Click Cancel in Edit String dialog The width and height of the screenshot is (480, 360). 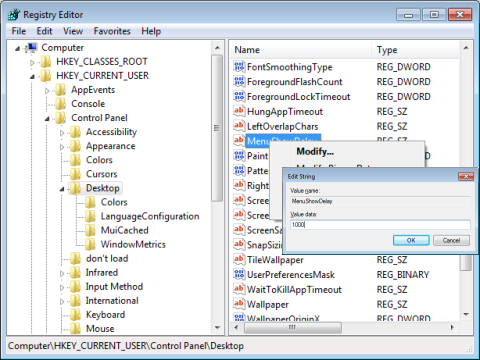[451, 240]
